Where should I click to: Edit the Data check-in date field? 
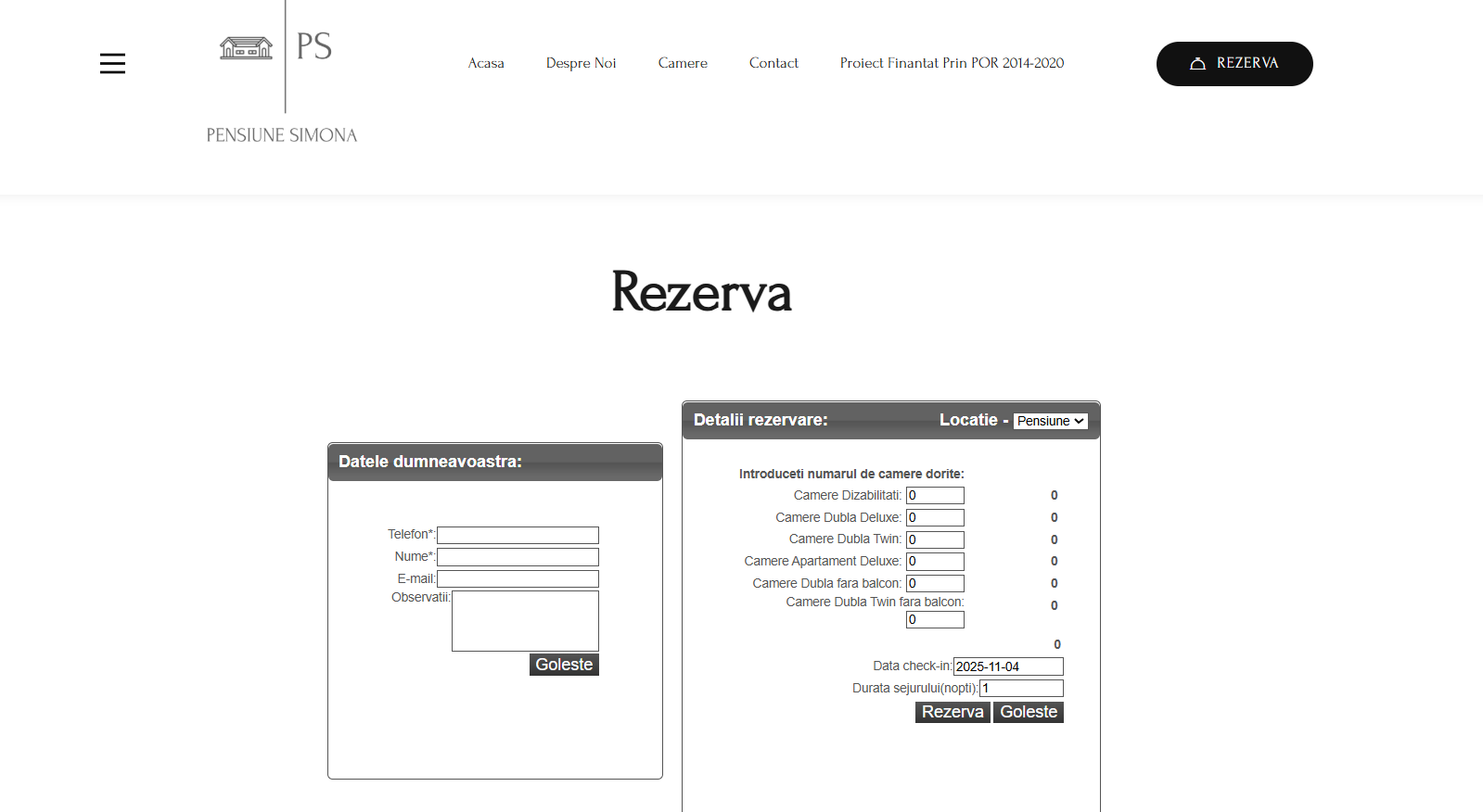1008,666
